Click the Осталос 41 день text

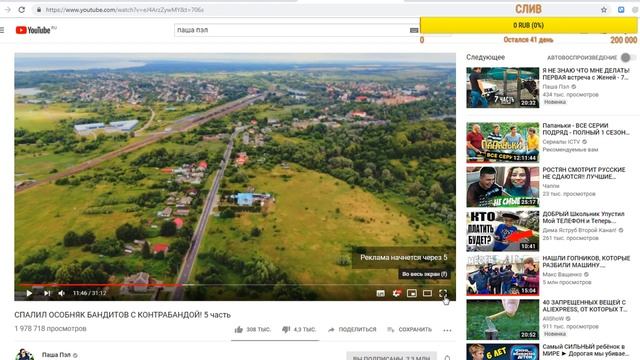pos(528,40)
